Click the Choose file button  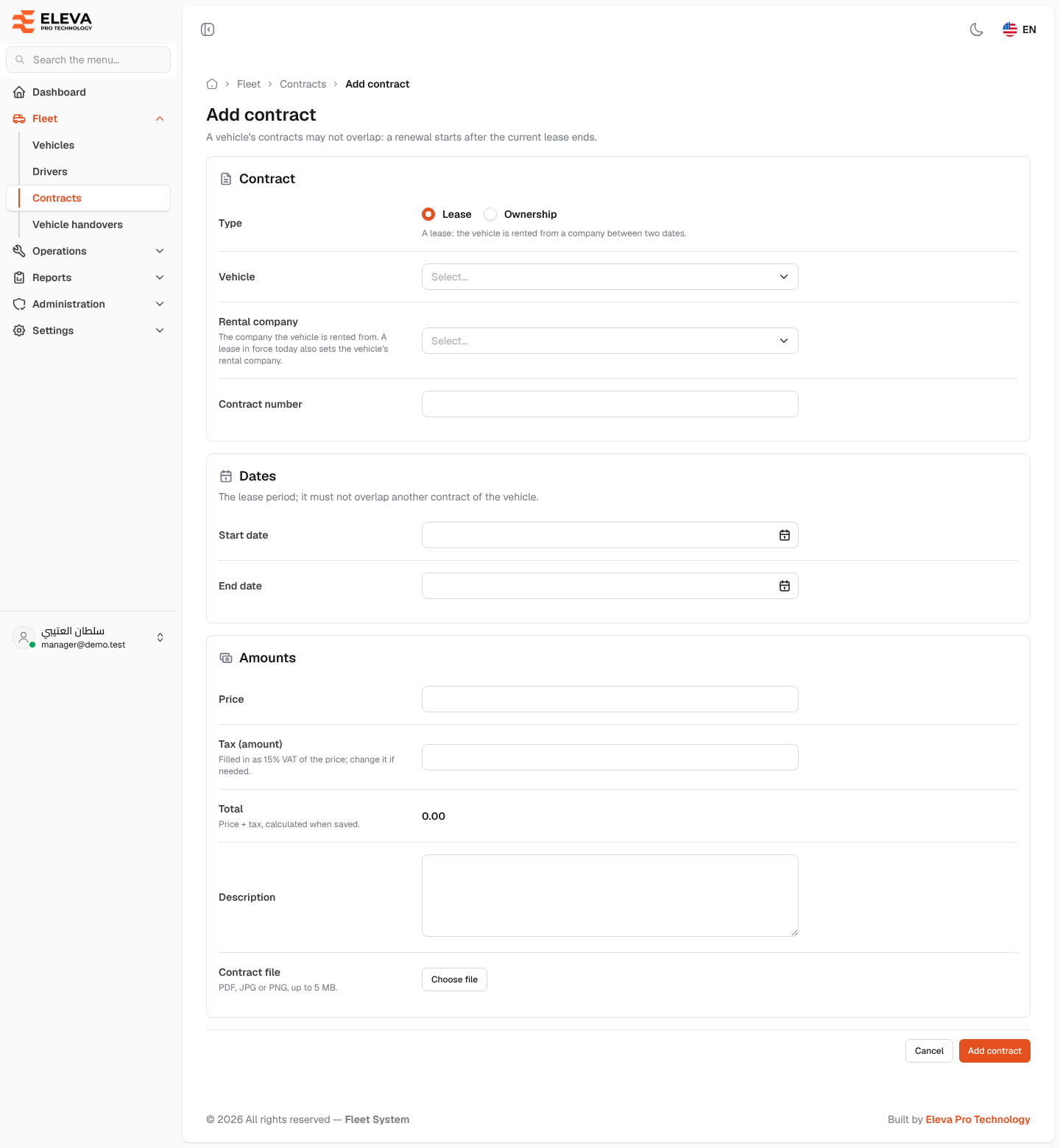pos(454,979)
